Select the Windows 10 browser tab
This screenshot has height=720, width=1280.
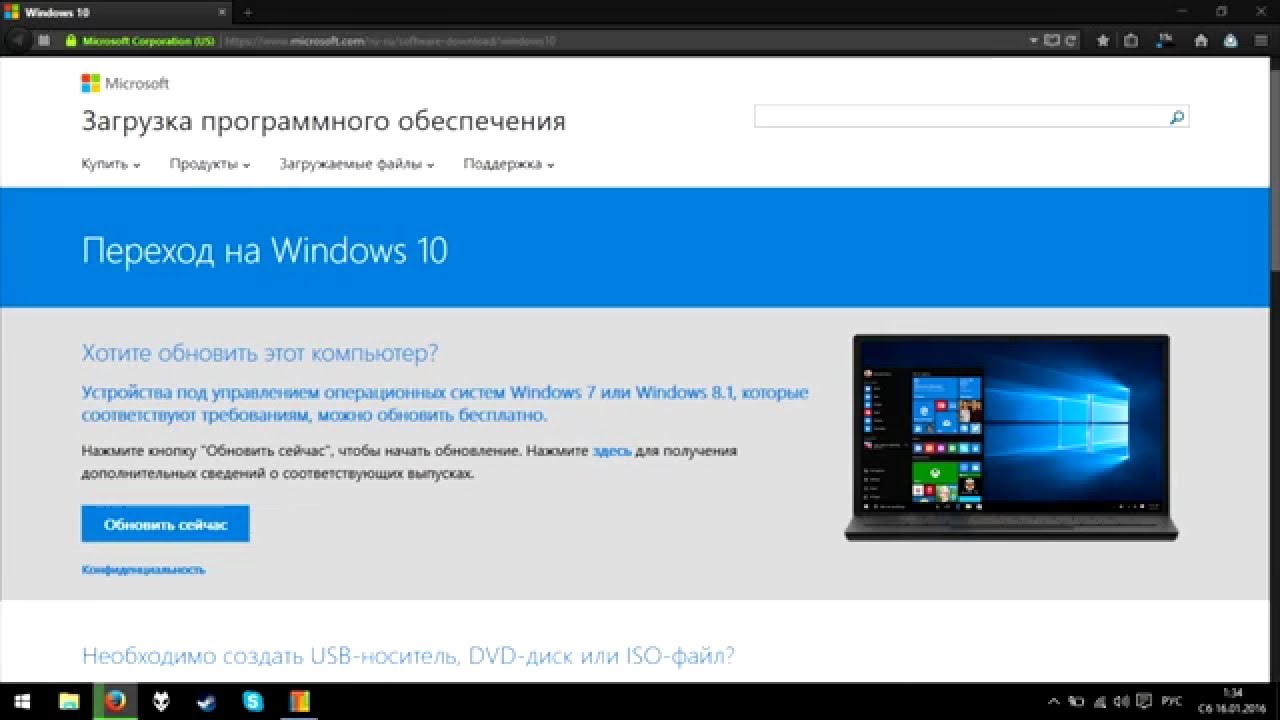pyautogui.click(x=118, y=12)
